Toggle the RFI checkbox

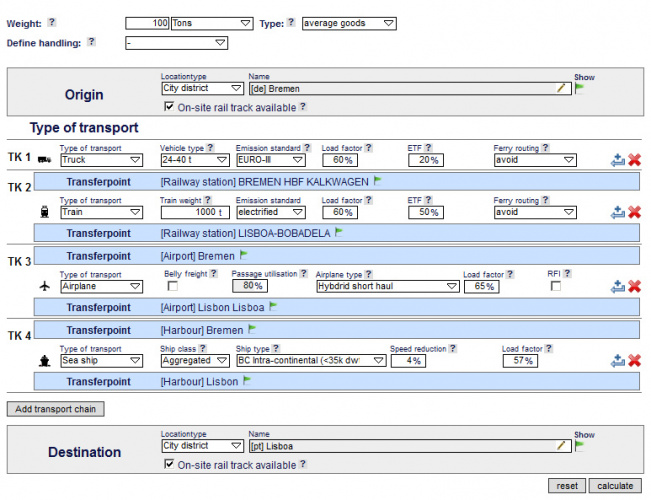click(555, 286)
